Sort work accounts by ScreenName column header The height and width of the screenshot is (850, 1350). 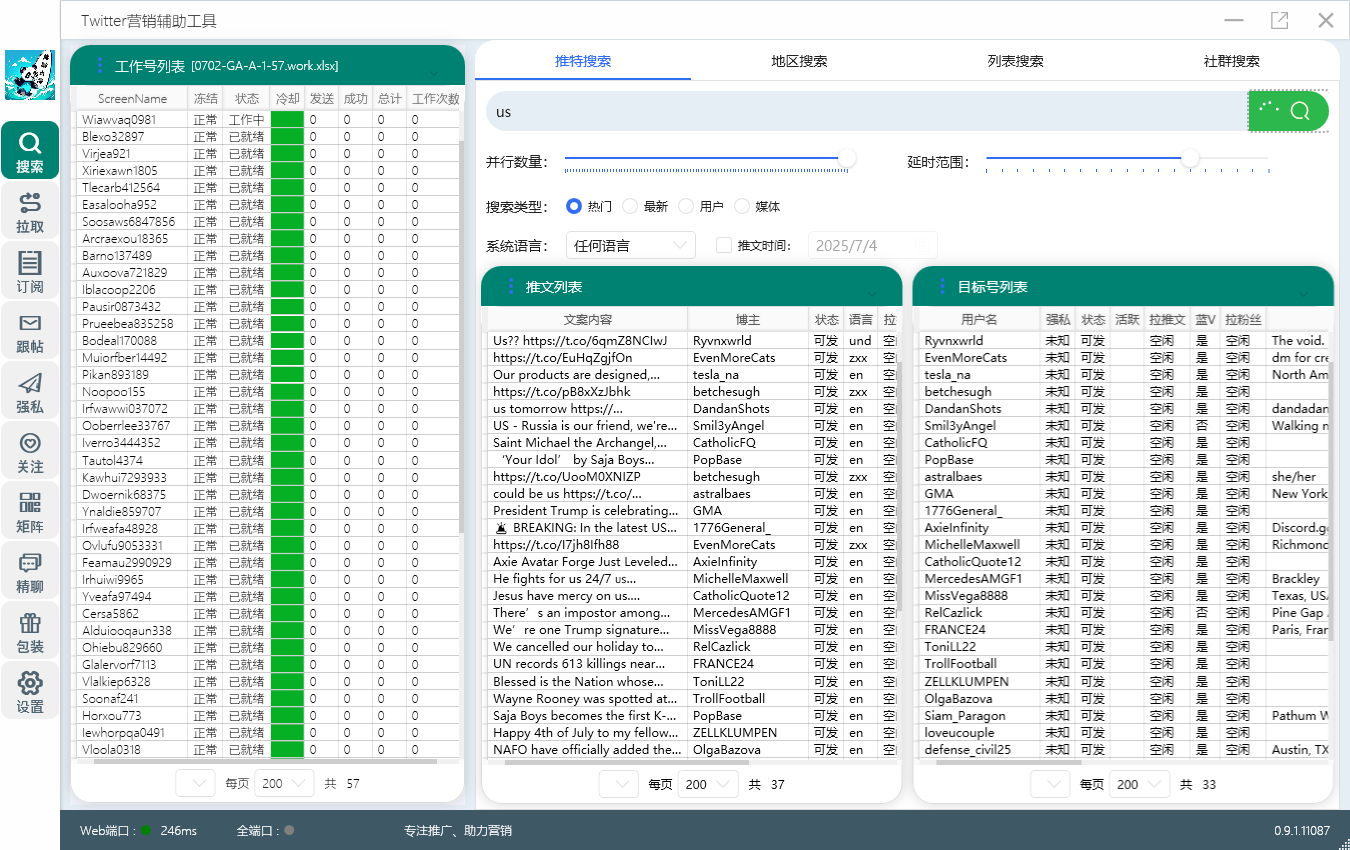tap(132, 99)
